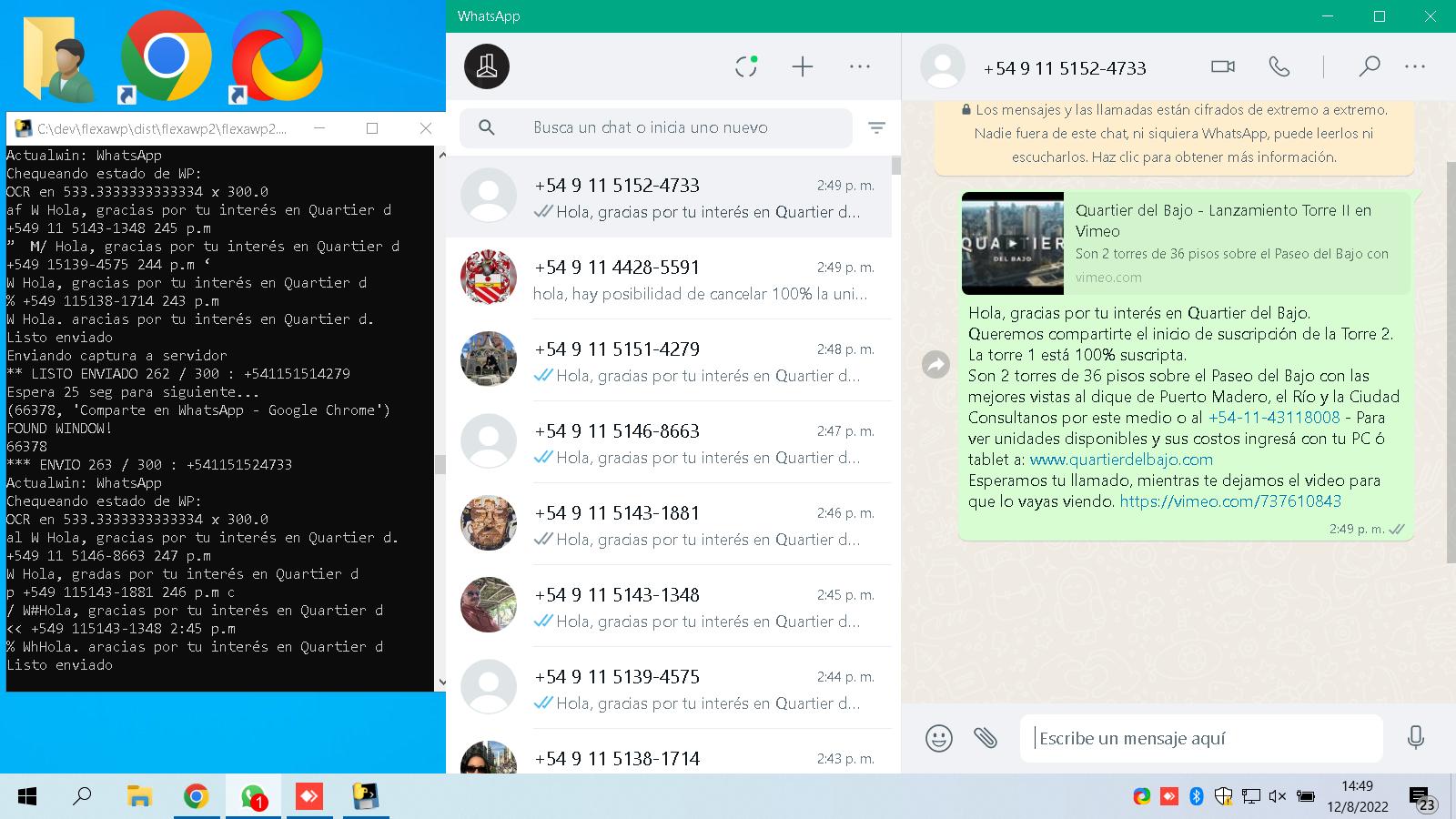This screenshot has width=1456, height=819.
Task: Open Microsoft Edge desktop shortcut
Action: coord(277,57)
